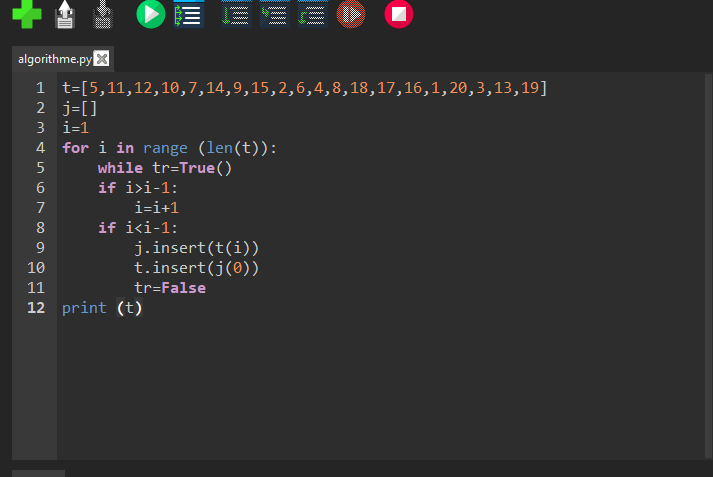The height and width of the screenshot is (477, 713).
Task: Click the step into debug icon
Action: (274, 15)
